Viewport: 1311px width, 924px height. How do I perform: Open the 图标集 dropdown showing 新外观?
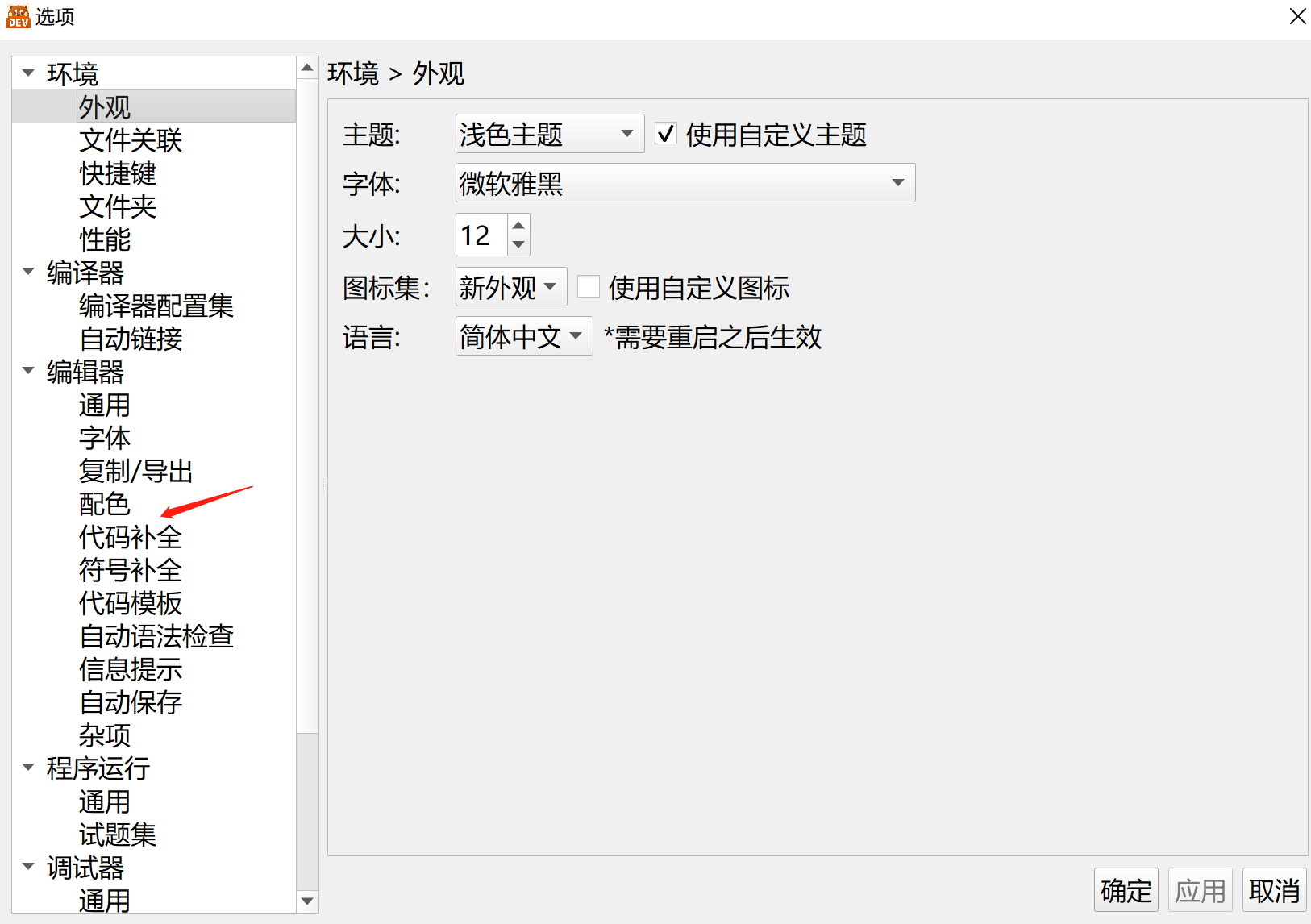(511, 286)
